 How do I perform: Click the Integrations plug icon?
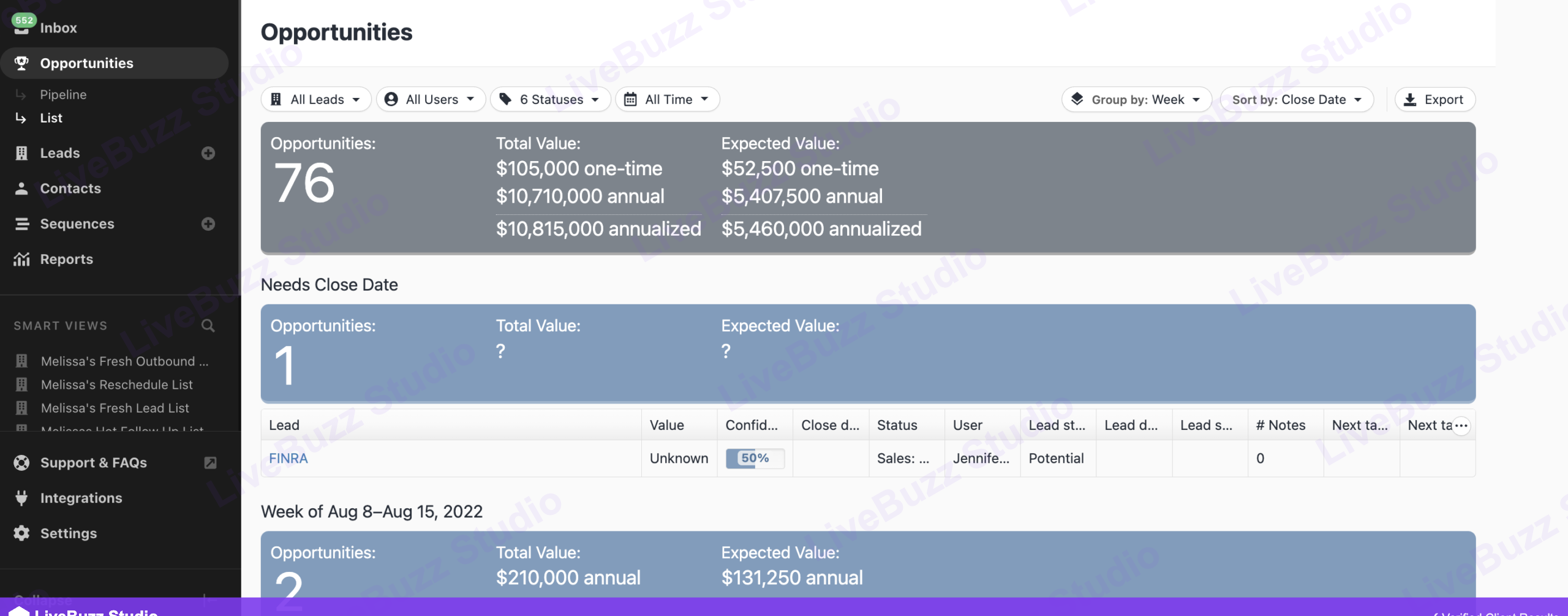[x=21, y=498]
